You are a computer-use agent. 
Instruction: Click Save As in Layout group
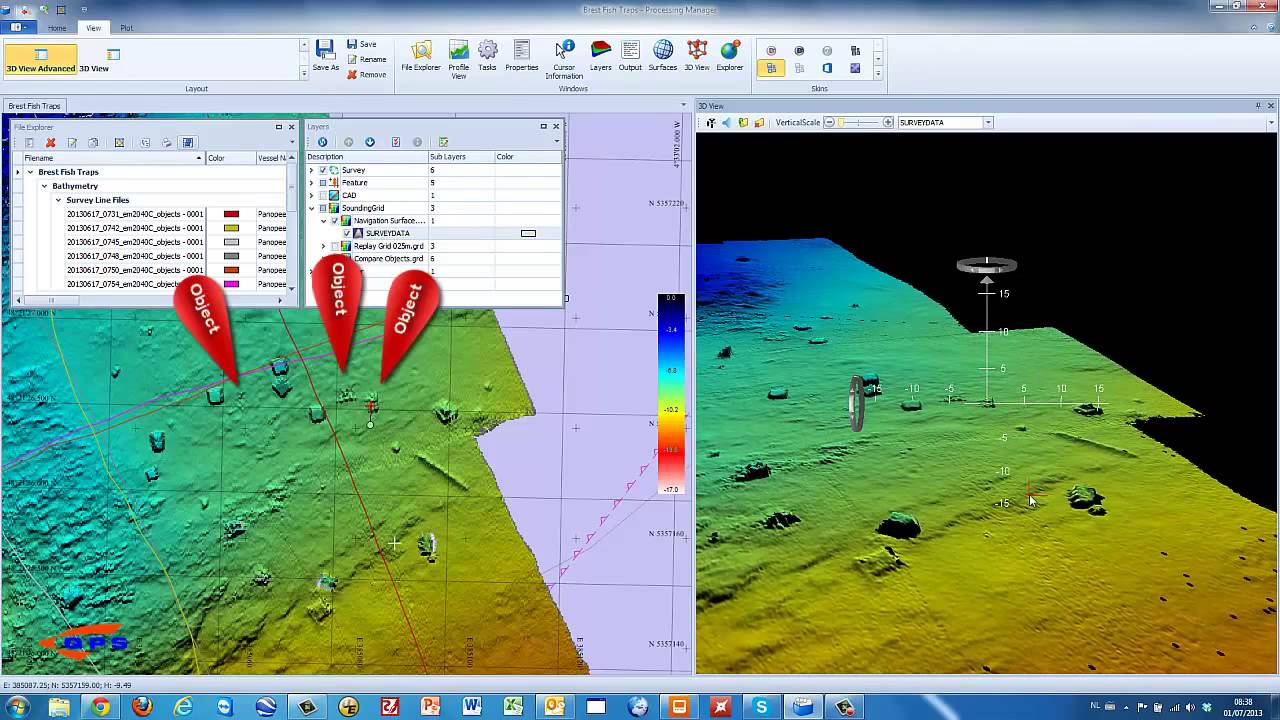coord(325,55)
